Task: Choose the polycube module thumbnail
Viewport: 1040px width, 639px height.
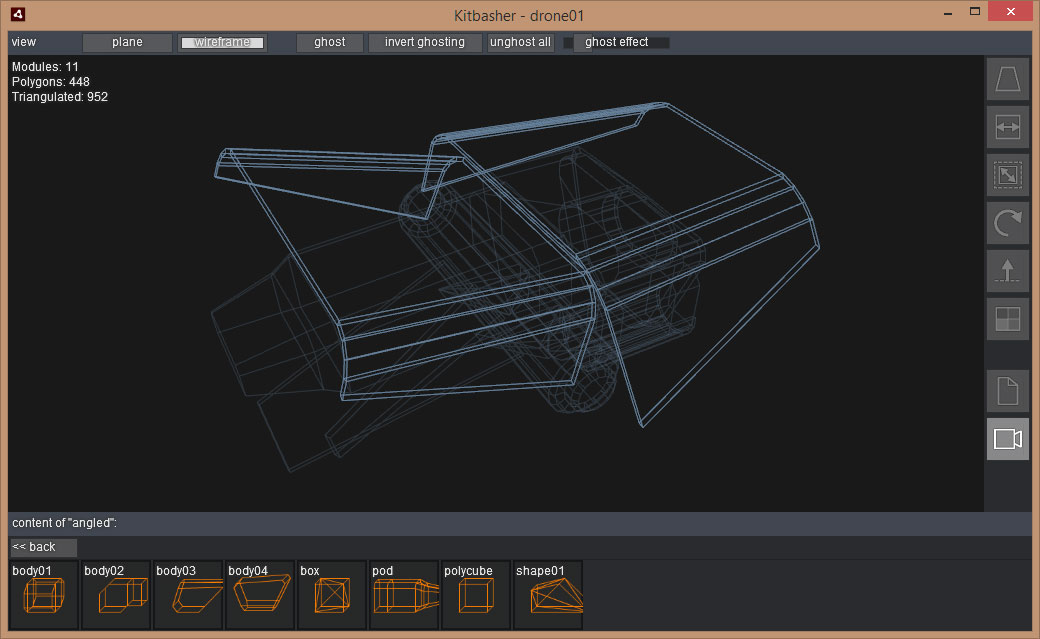Action: tap(476, 595)
